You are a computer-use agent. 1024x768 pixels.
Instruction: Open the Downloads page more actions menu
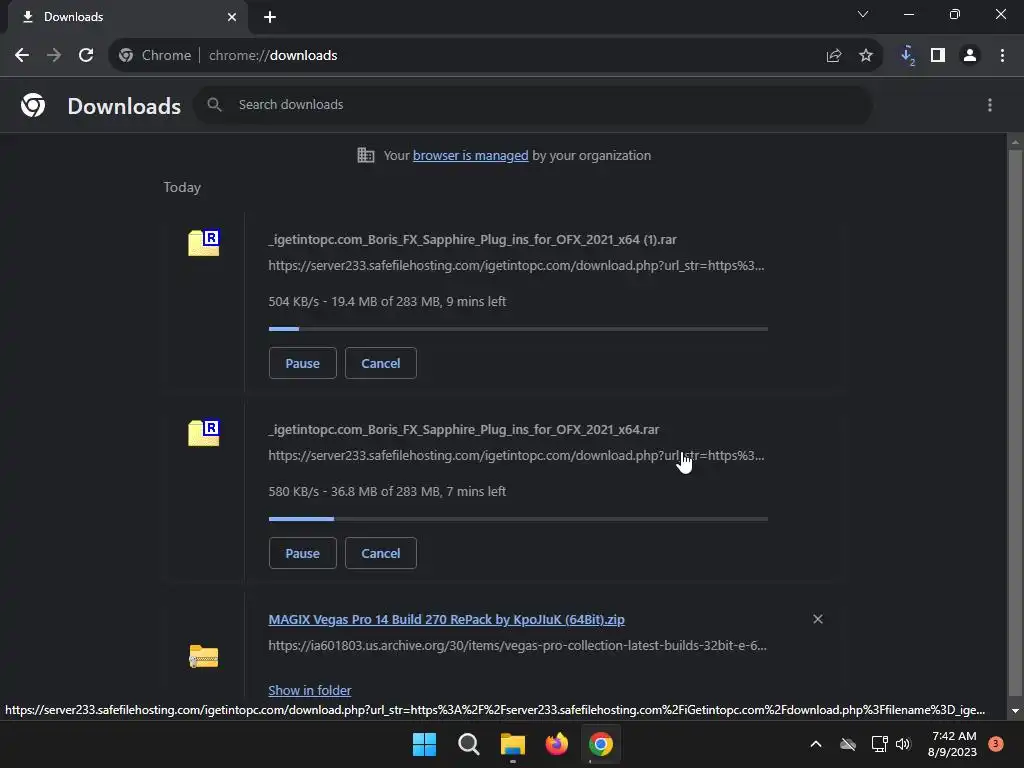(x=989, y=105)
